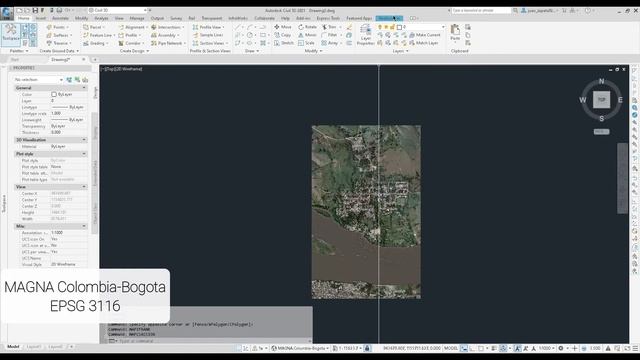Open the Home ribbon tab

click(x=24, y=18)
